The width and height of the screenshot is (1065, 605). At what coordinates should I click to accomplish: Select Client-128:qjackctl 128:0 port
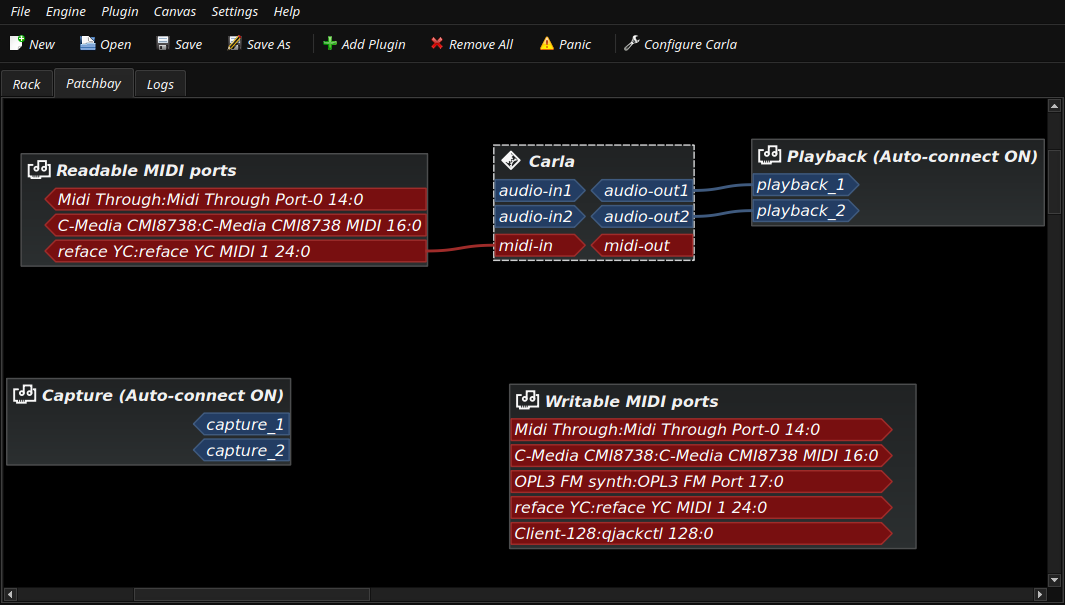(x=701, y=533)
